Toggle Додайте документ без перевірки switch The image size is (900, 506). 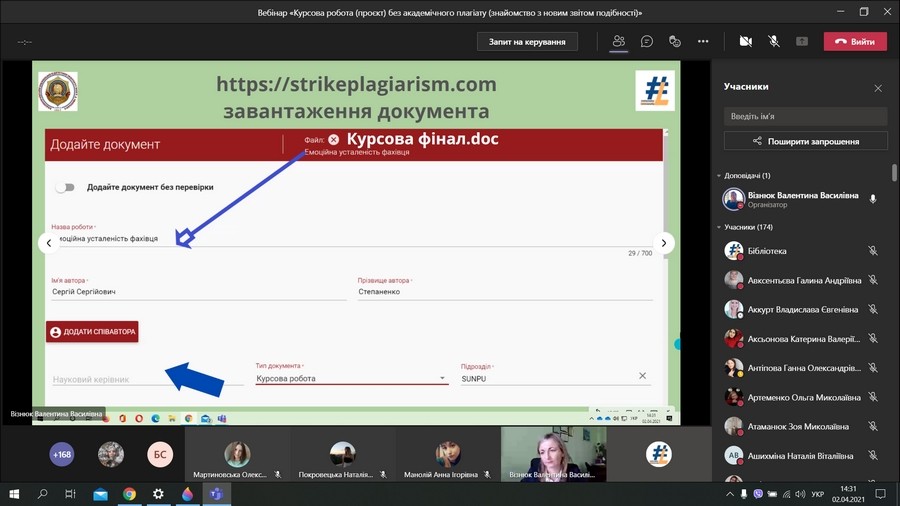coord(65,187)
